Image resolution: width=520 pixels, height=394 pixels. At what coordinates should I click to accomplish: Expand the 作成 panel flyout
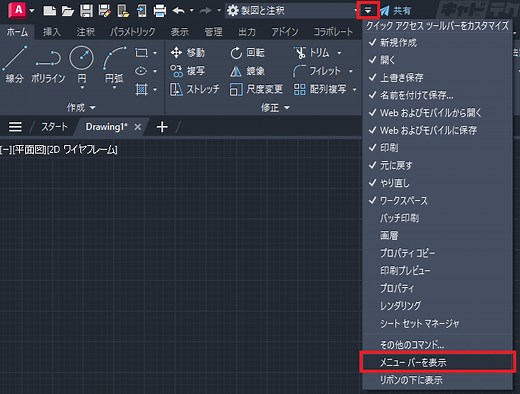(81, 107)
